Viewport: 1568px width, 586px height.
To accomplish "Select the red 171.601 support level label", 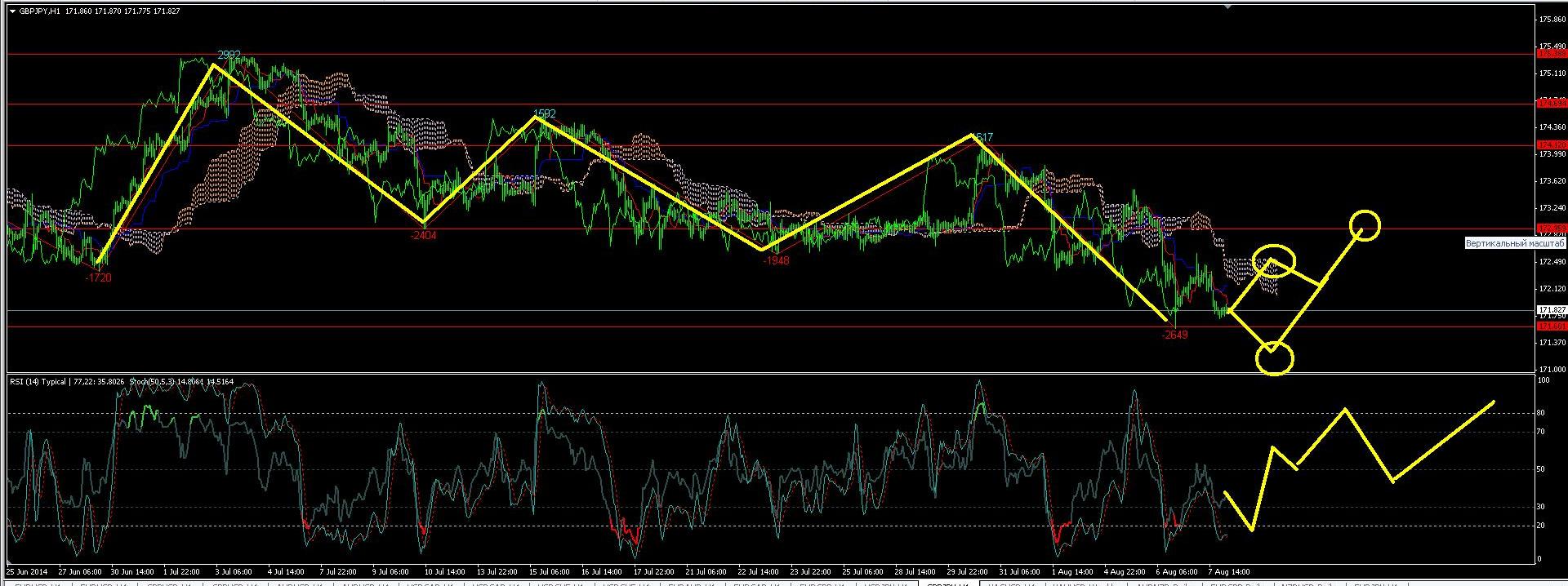I will (x=1551, y=326).
